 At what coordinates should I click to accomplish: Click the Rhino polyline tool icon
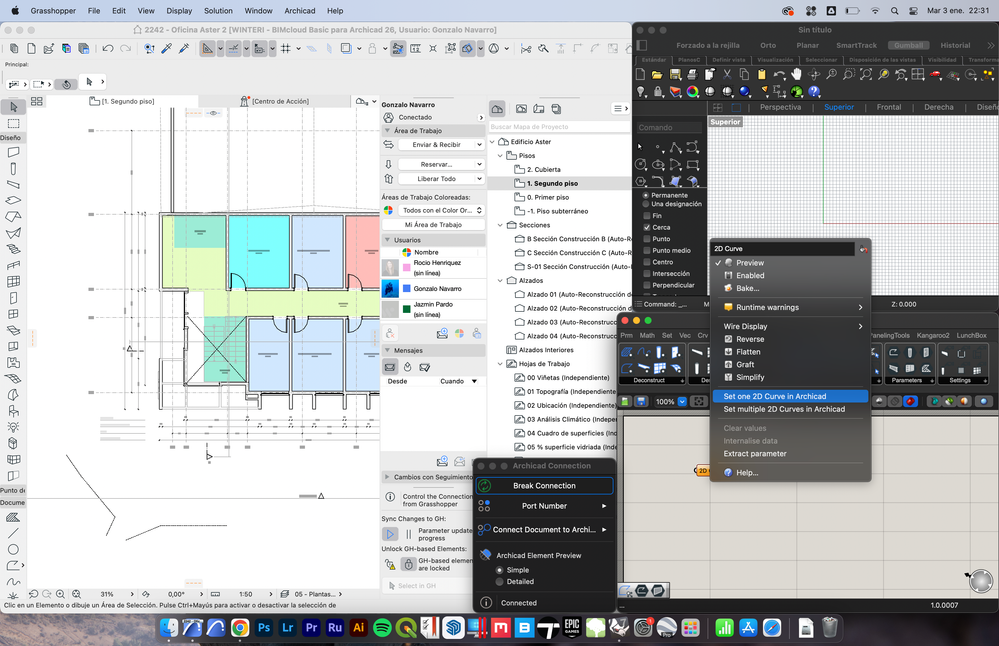(675, 148)
